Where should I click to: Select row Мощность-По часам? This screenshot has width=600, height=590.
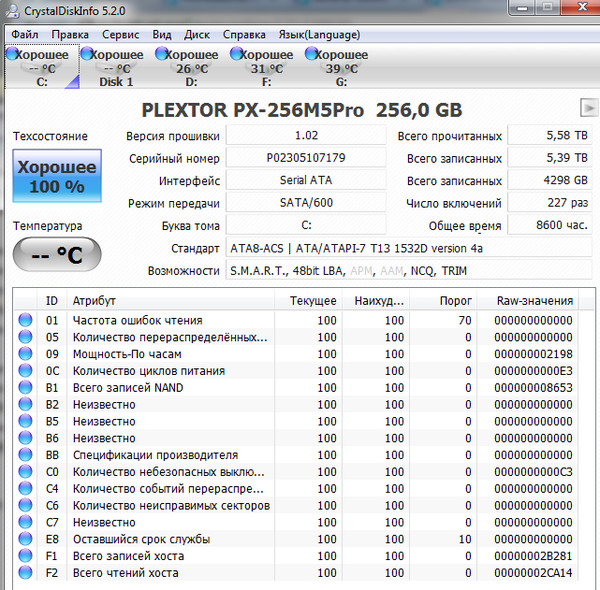pyautogui.click(x=297, y=354)
